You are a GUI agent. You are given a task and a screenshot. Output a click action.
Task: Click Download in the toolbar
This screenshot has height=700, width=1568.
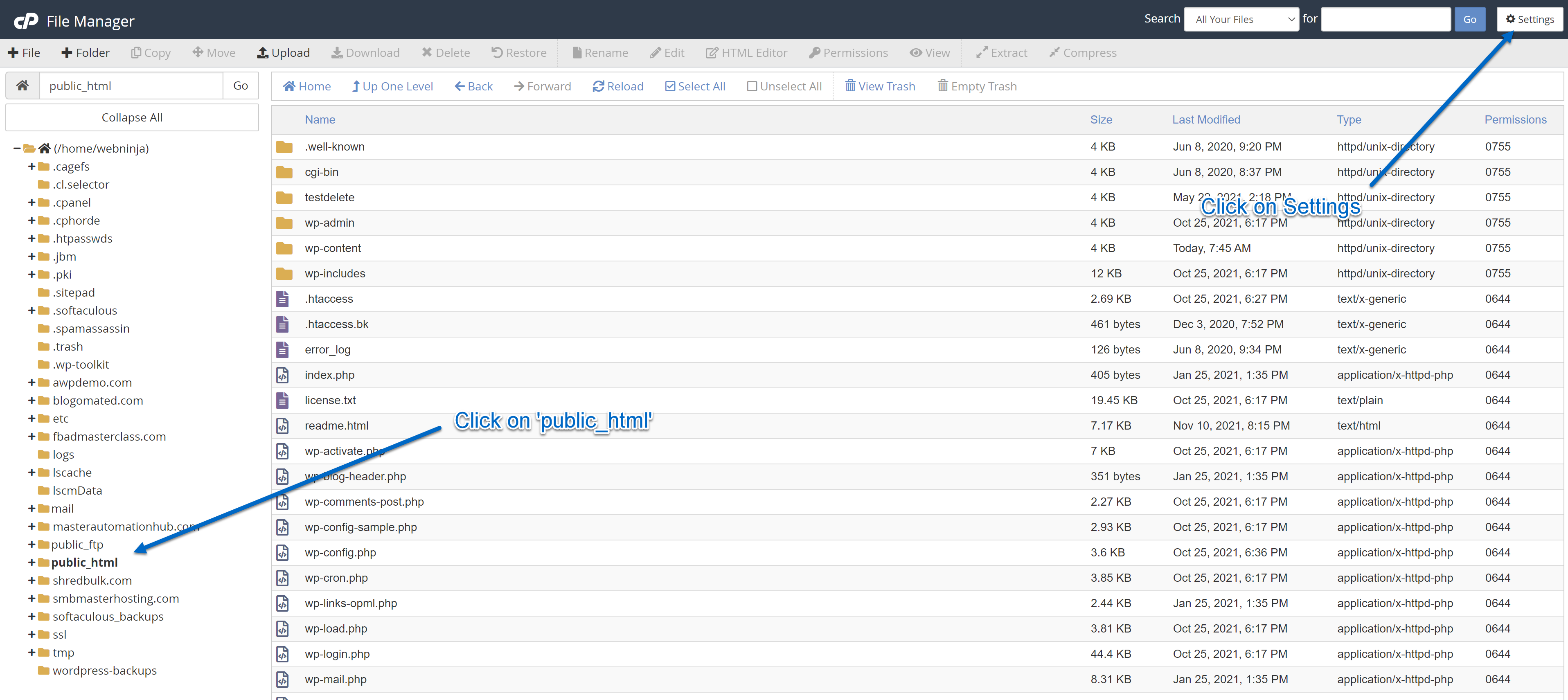[x=366, y=53]
